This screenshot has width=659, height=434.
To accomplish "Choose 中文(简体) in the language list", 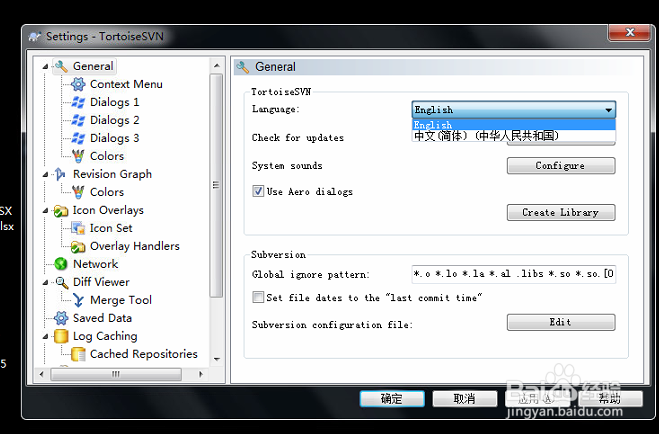I will pyautogui.click(x=514, y=135).
